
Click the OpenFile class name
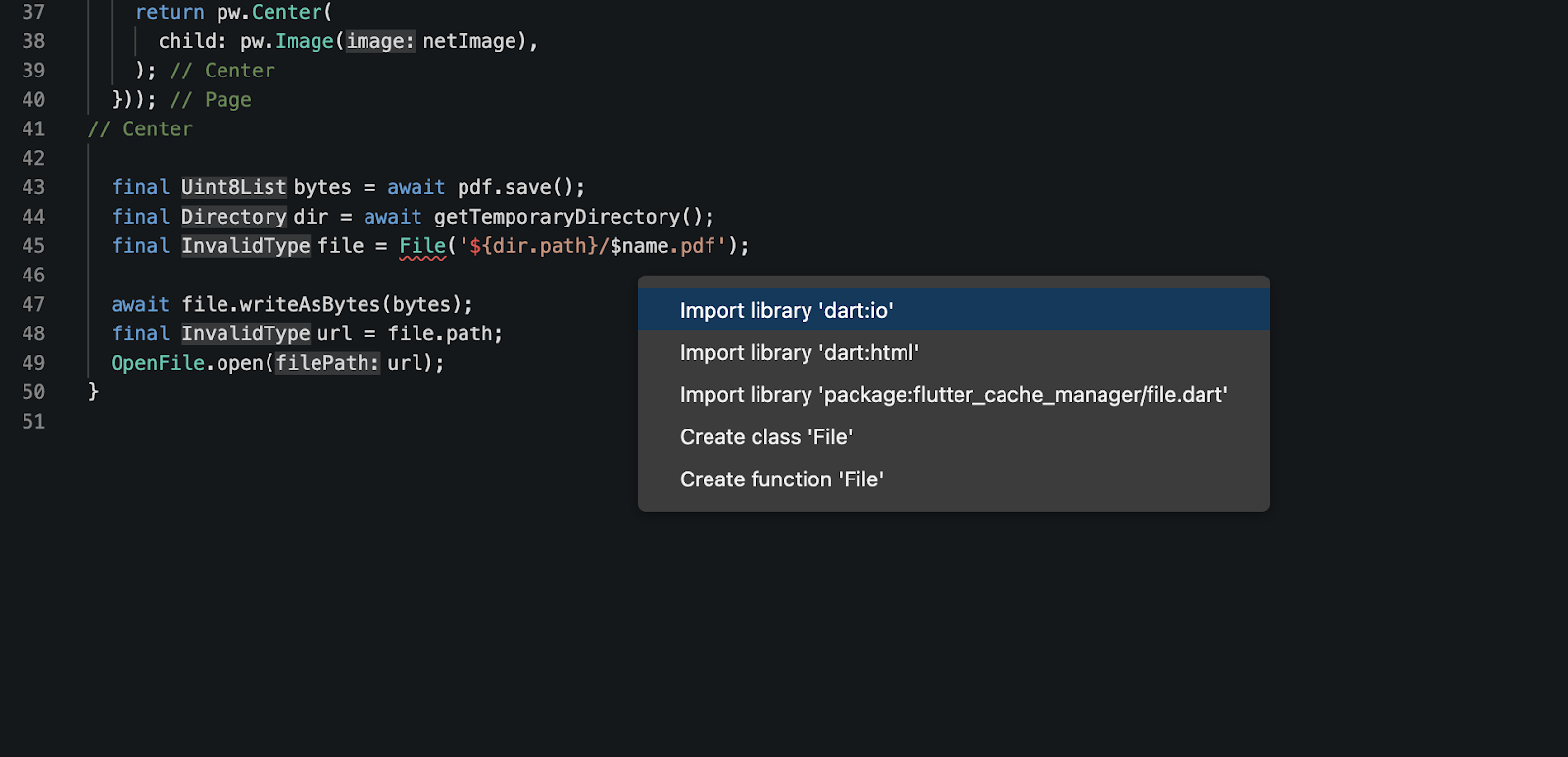point(157,364)
